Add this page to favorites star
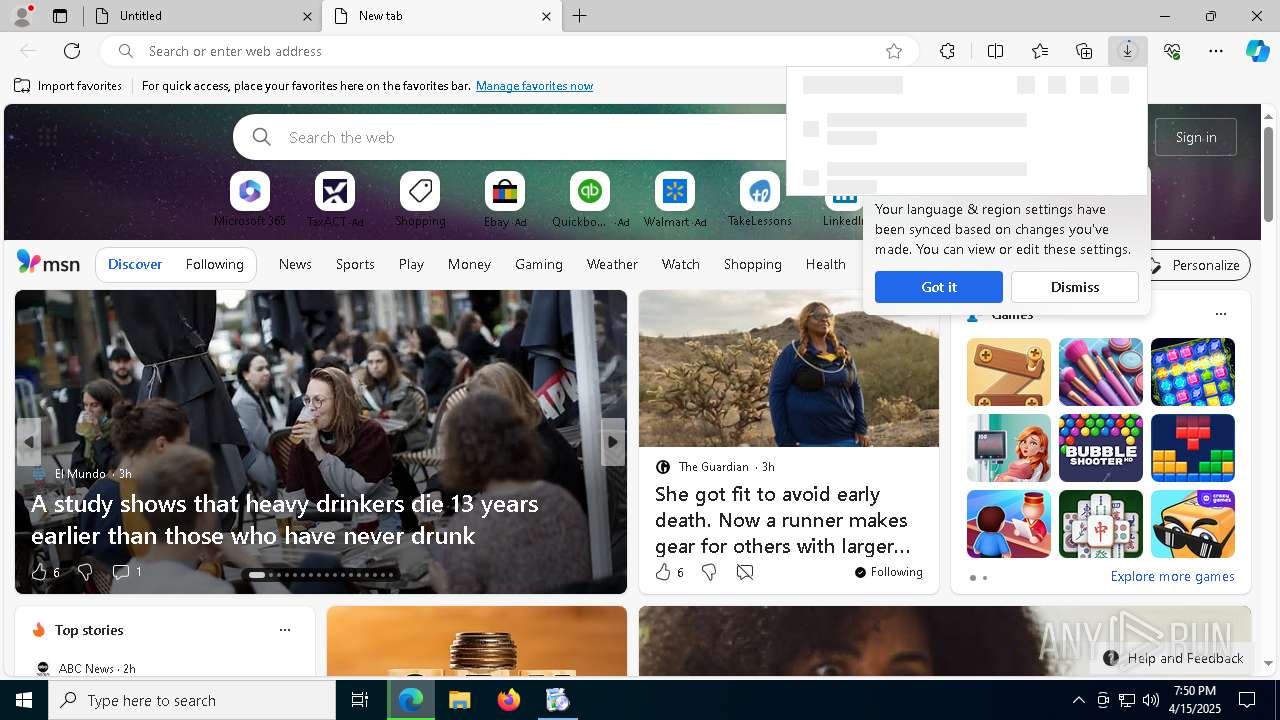This screenshot has height=720, width=1280. click(894, 51)
